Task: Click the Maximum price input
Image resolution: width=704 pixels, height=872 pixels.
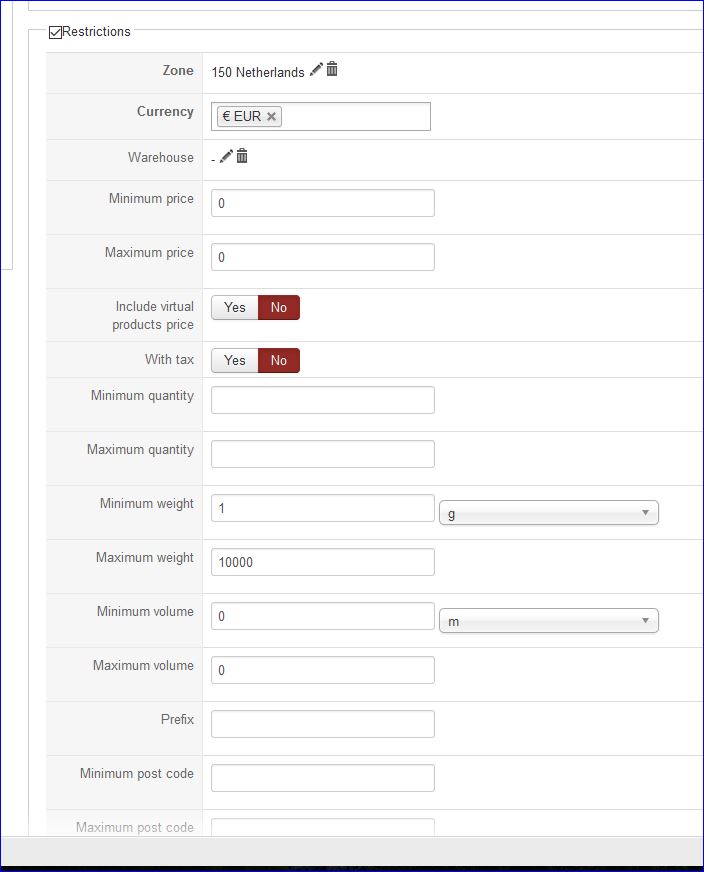Action: 323,257
